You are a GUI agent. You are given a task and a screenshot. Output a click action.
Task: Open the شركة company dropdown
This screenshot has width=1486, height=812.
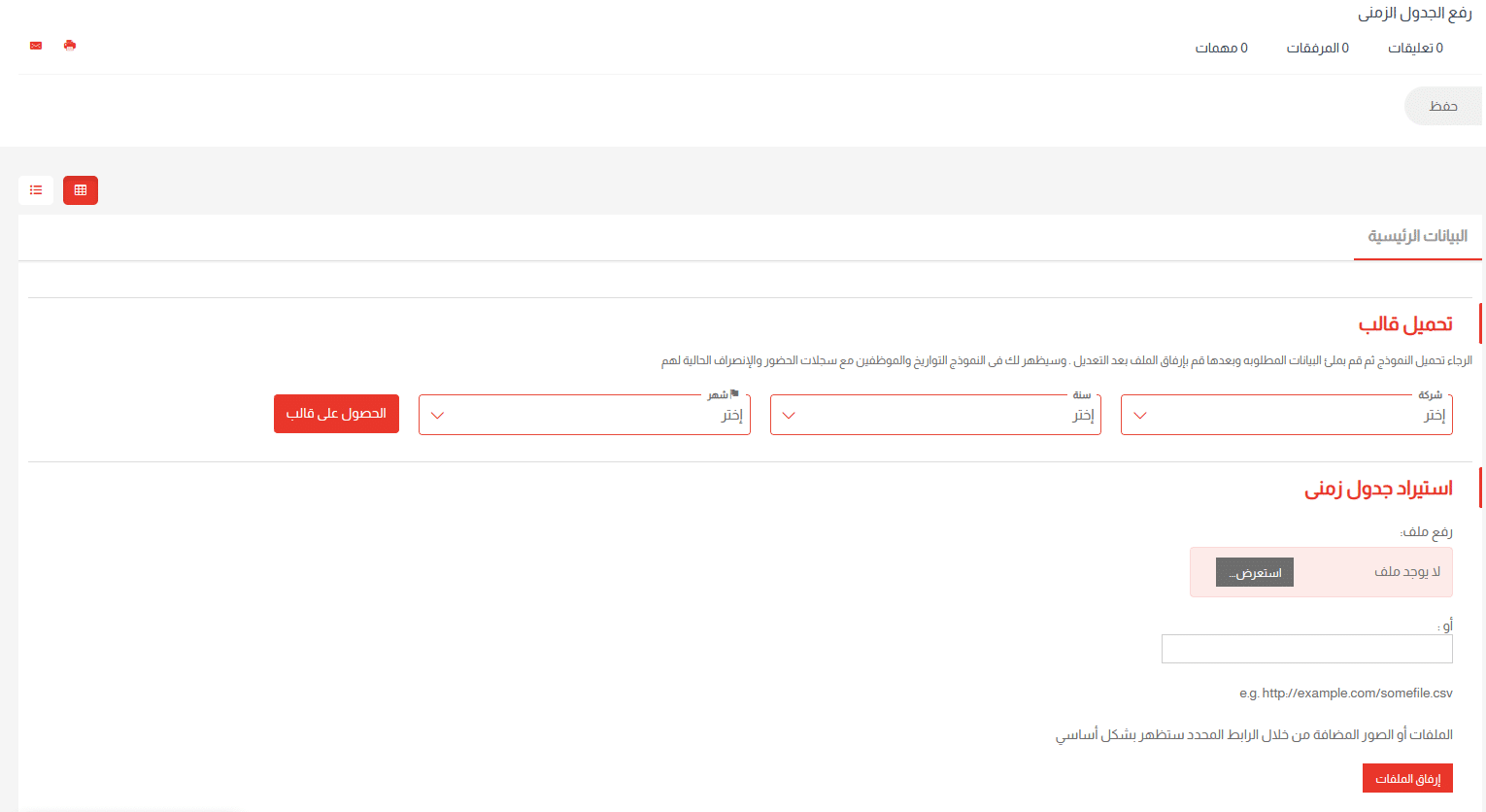click(x=1286, y=416)
